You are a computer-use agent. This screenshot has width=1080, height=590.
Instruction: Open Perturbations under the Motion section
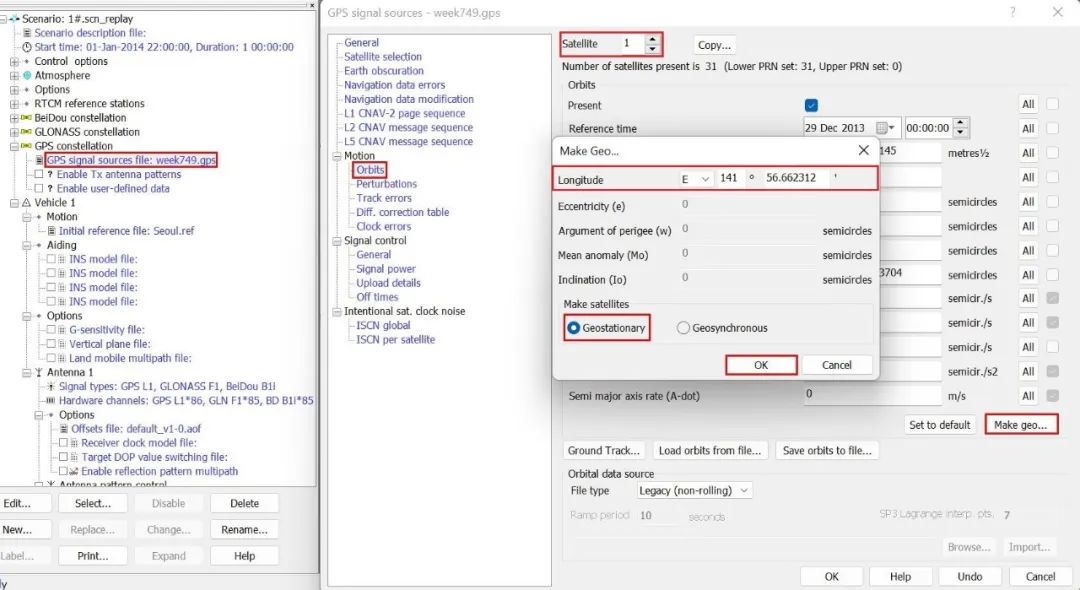coord(386,184)
